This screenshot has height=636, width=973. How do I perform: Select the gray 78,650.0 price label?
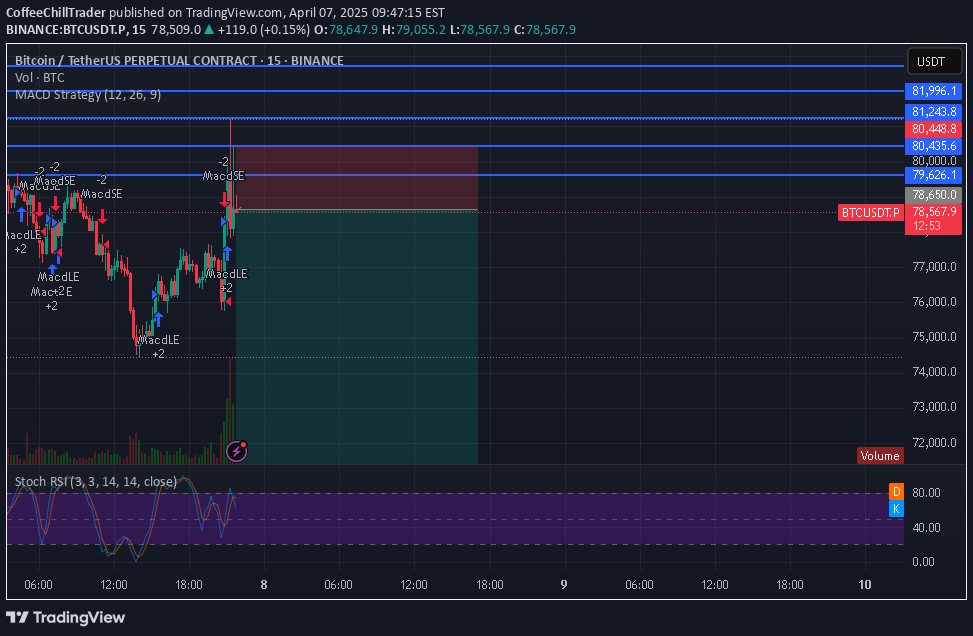(x=933, y=195)
